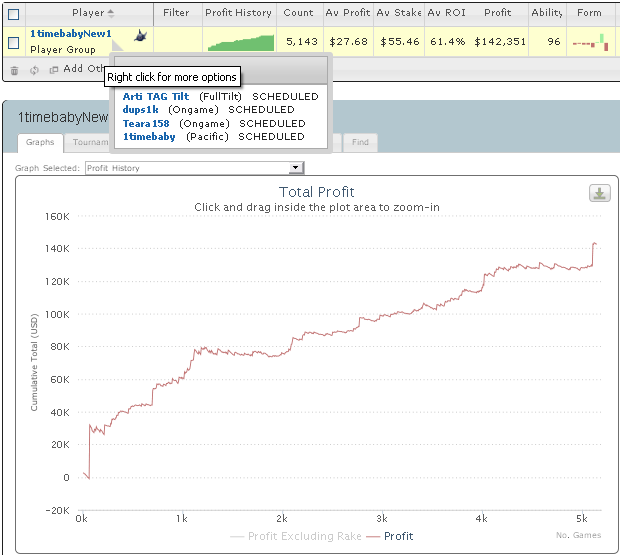Toggle Profit Excluding Rake legend series

(x=296, y=537)
